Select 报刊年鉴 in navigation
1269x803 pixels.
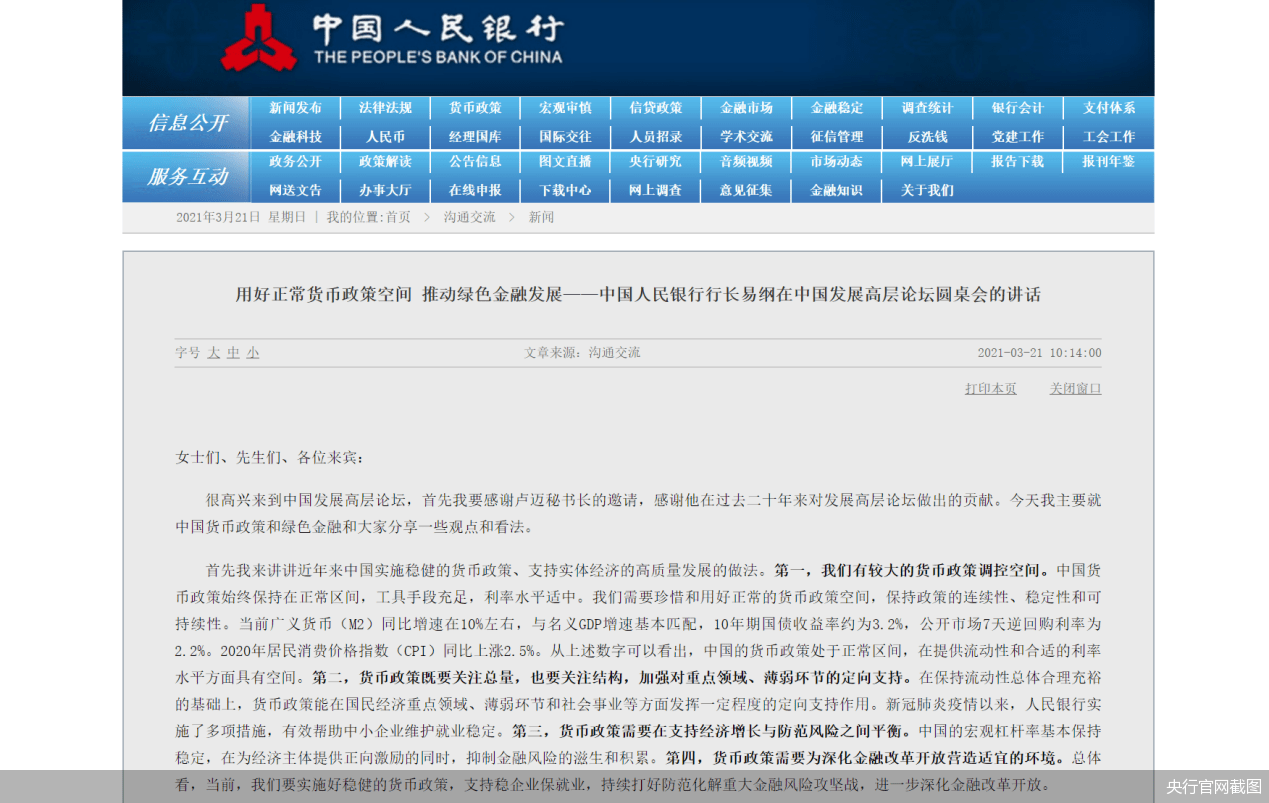point(1109,161)
